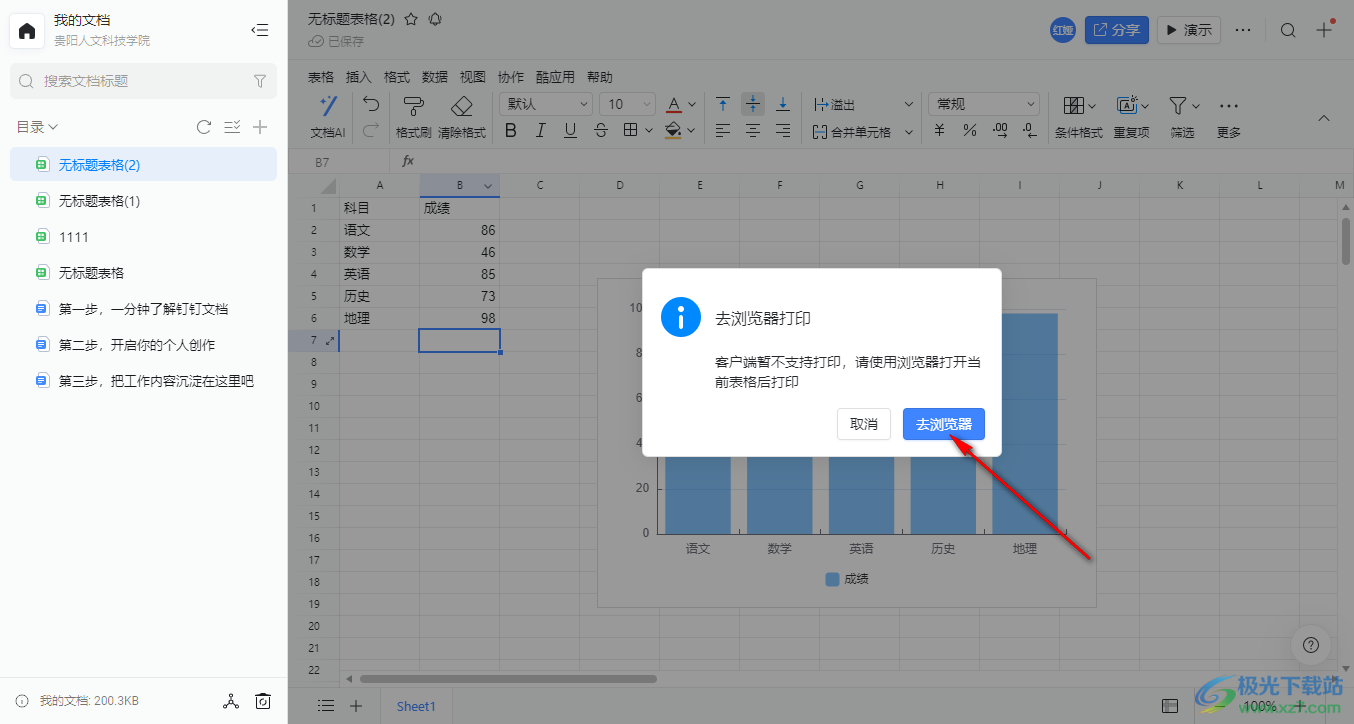Click the fill color bucket swatch
The image size is (1354, 724).
(x=673, y=130)
